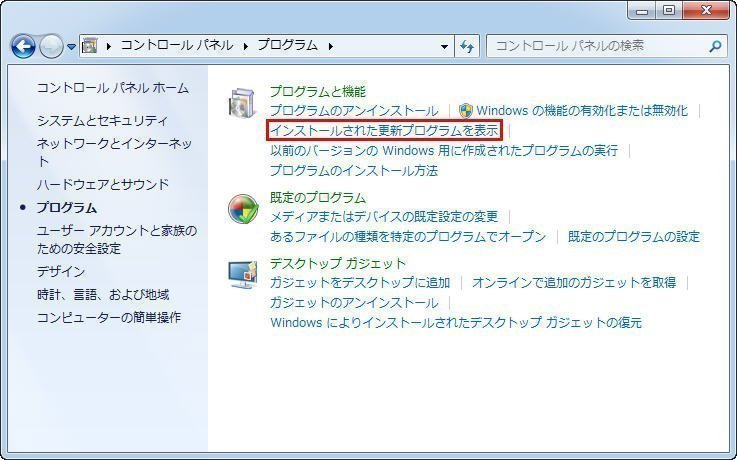Go to デザイン category in sidebar

coord(61,271)
